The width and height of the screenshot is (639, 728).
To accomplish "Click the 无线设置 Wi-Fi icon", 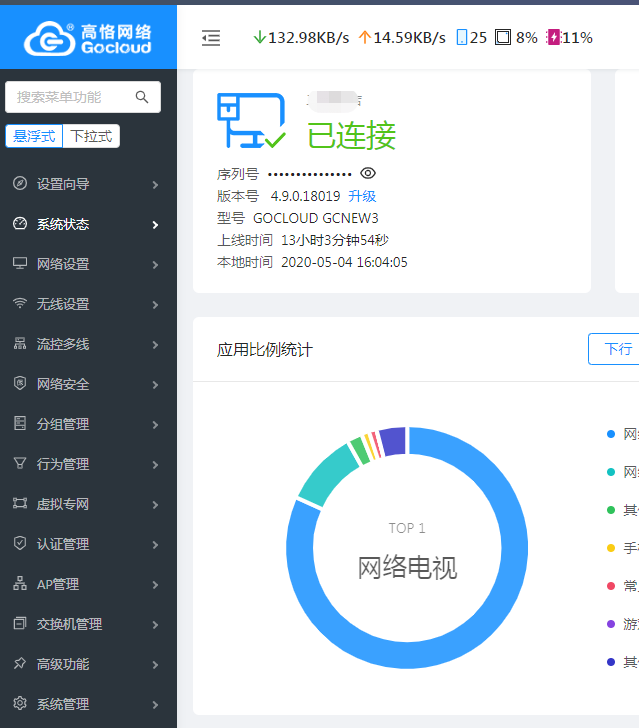I will pos(20,304).
